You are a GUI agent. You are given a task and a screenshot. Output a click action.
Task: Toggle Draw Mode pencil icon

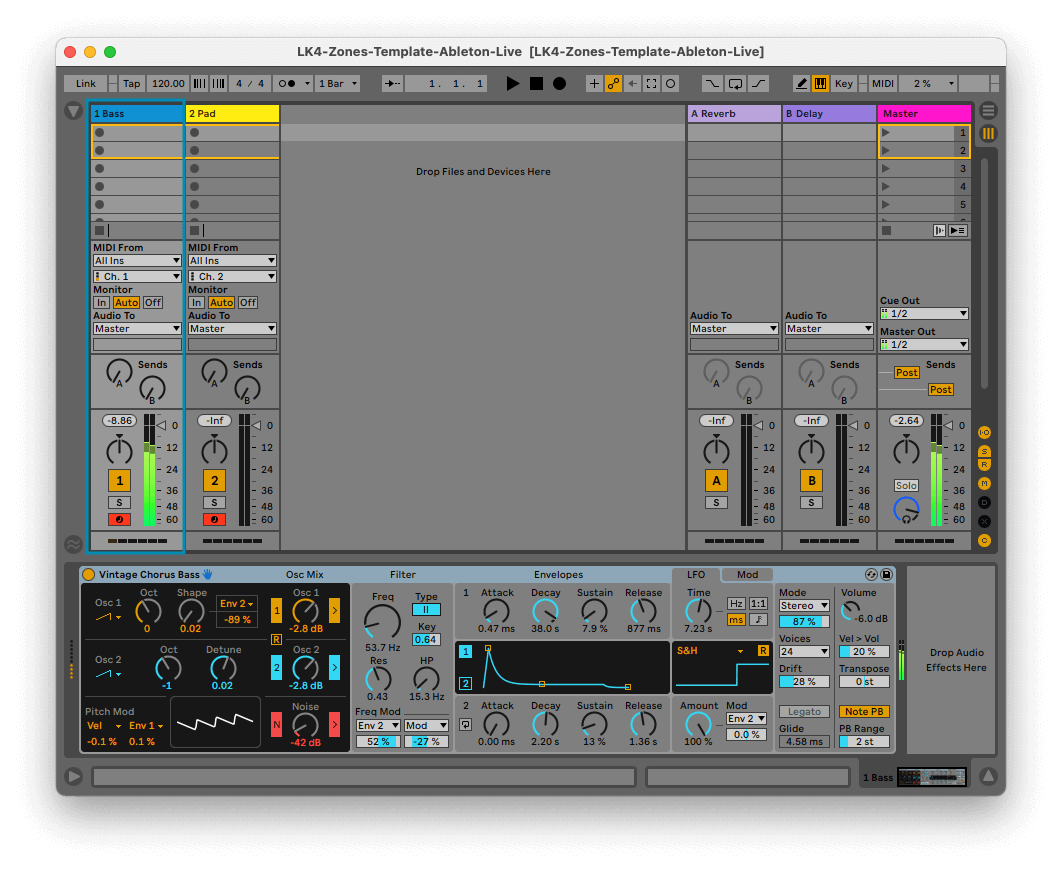click(801, 83)
